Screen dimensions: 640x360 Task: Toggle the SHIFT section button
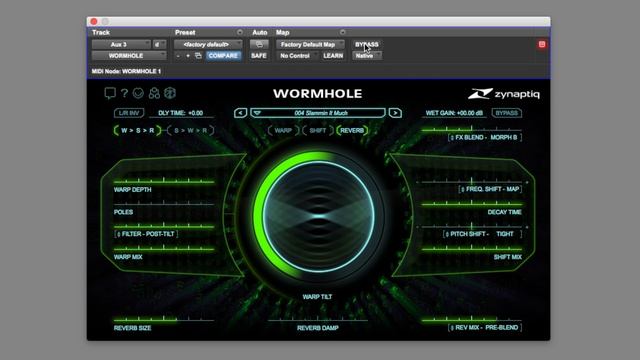coord(318,130)
